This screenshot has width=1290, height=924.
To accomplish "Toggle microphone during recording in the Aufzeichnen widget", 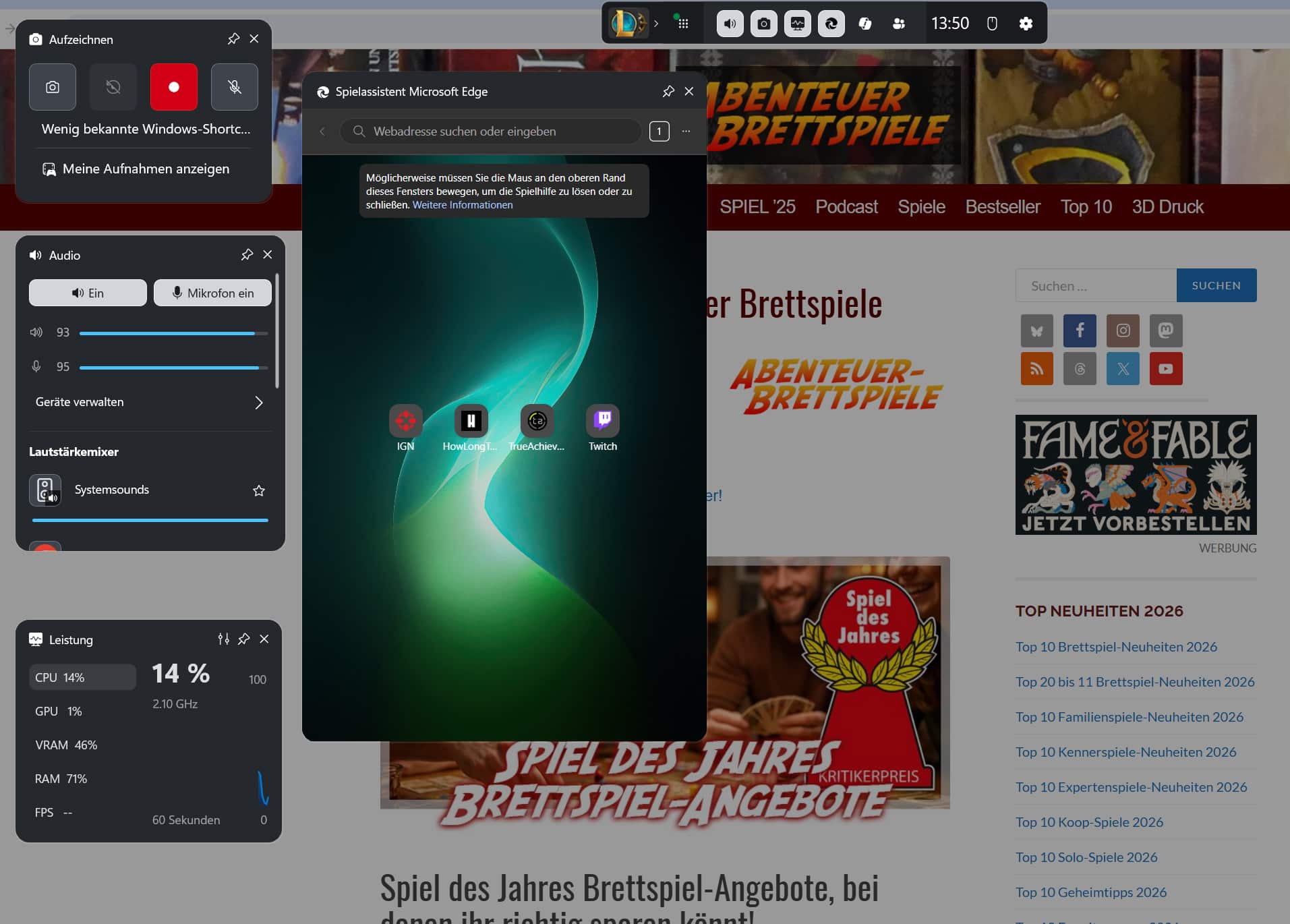I will point(234,87).
